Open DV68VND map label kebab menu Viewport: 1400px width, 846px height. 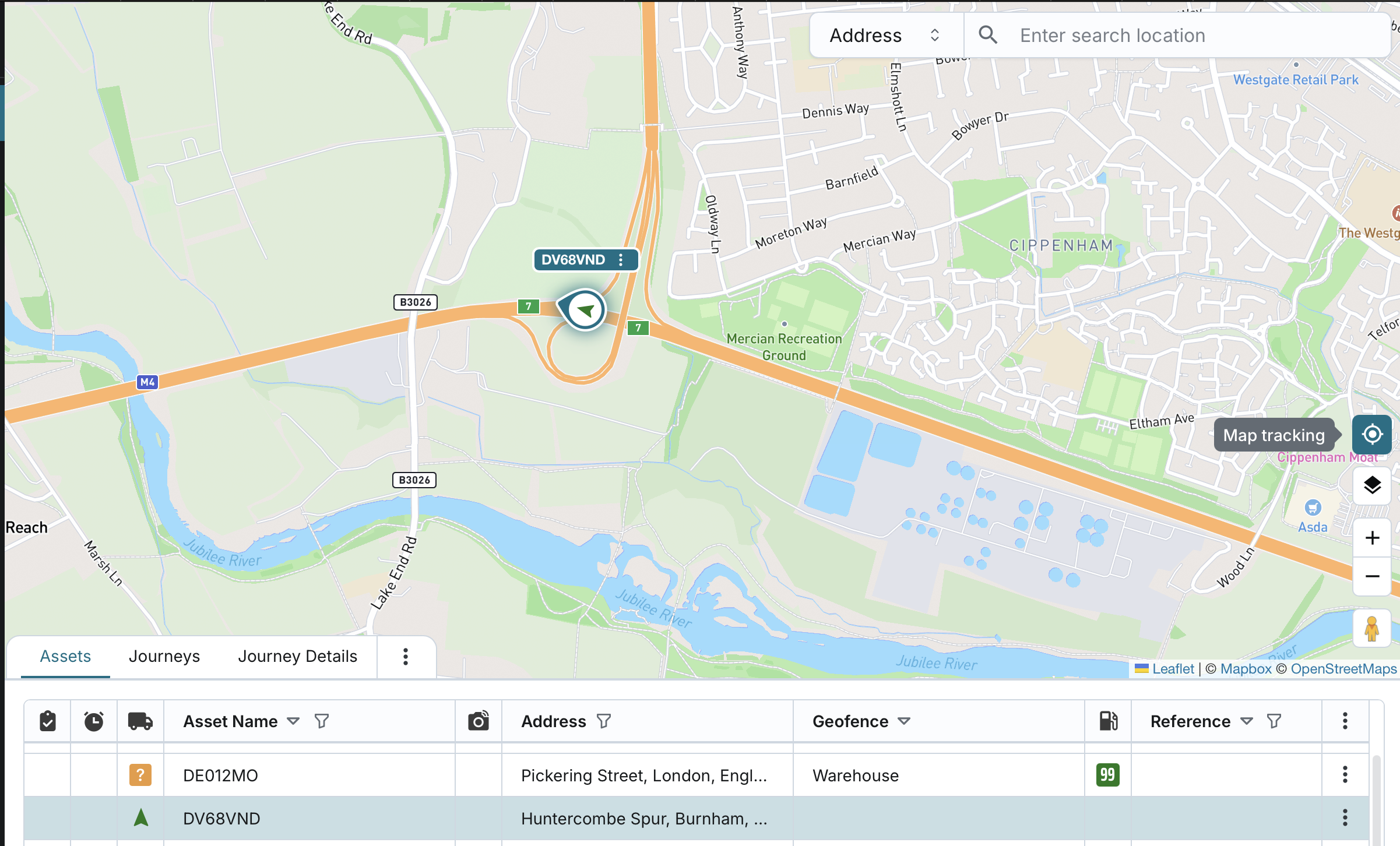621,260
